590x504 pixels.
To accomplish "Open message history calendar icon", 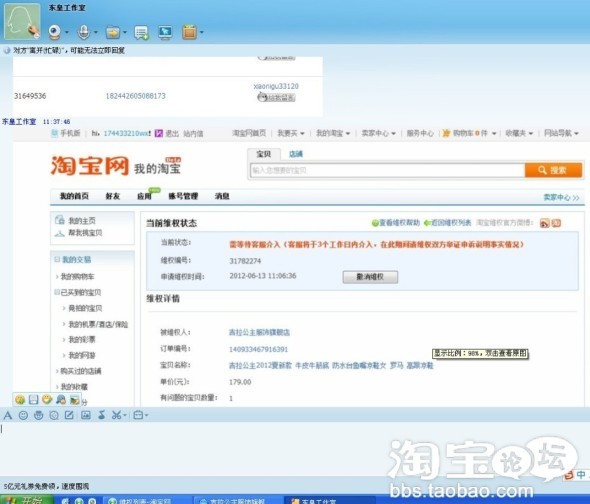I will pyautogui.click(x=138, y=415).
